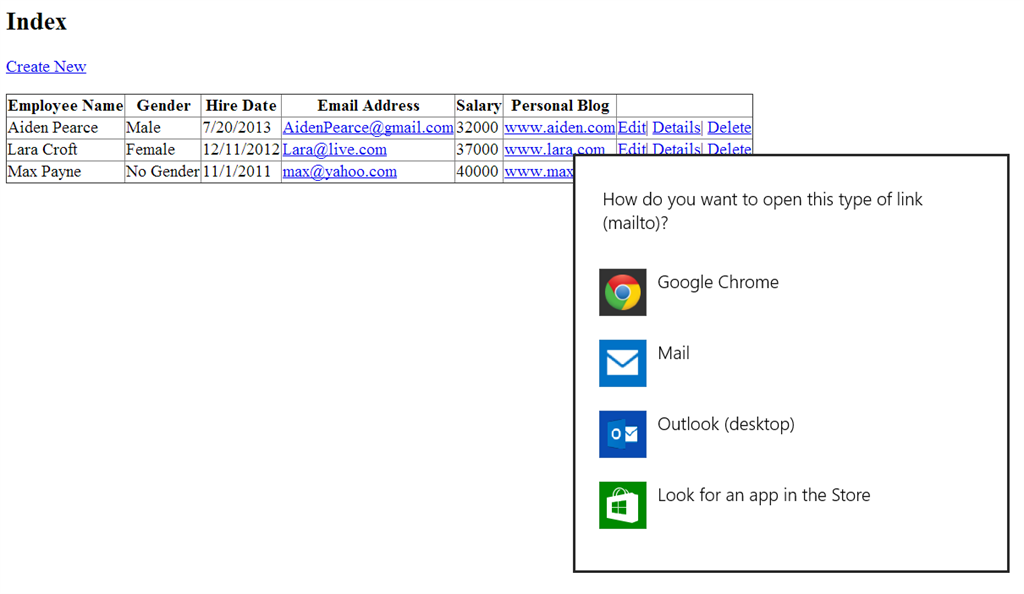Image resolution: width=1024 pixels, height=594 pixels.
Task: Click the blue Mail envelope icon
Action: coord(622,363)
